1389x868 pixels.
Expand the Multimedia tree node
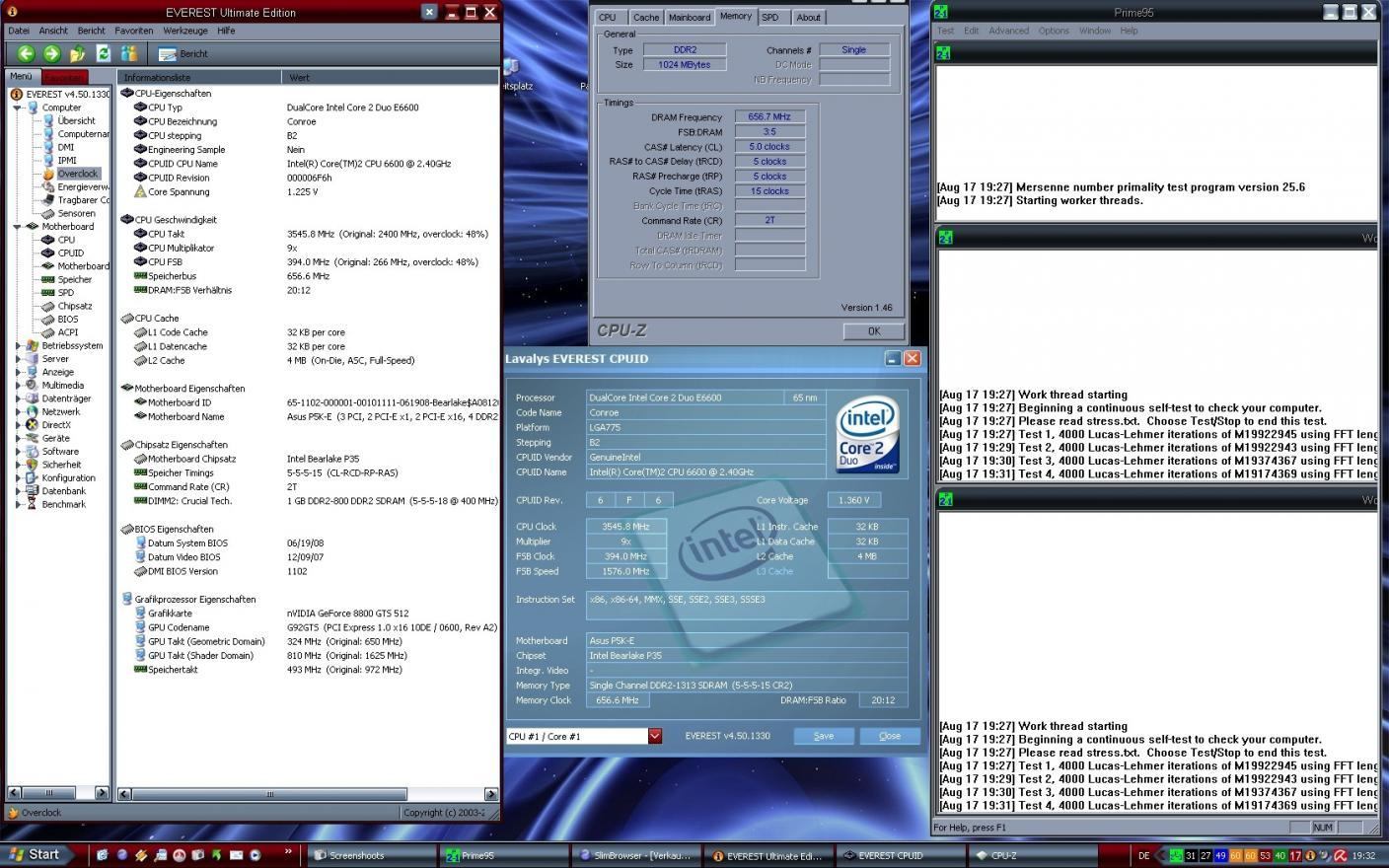[18, 386]
